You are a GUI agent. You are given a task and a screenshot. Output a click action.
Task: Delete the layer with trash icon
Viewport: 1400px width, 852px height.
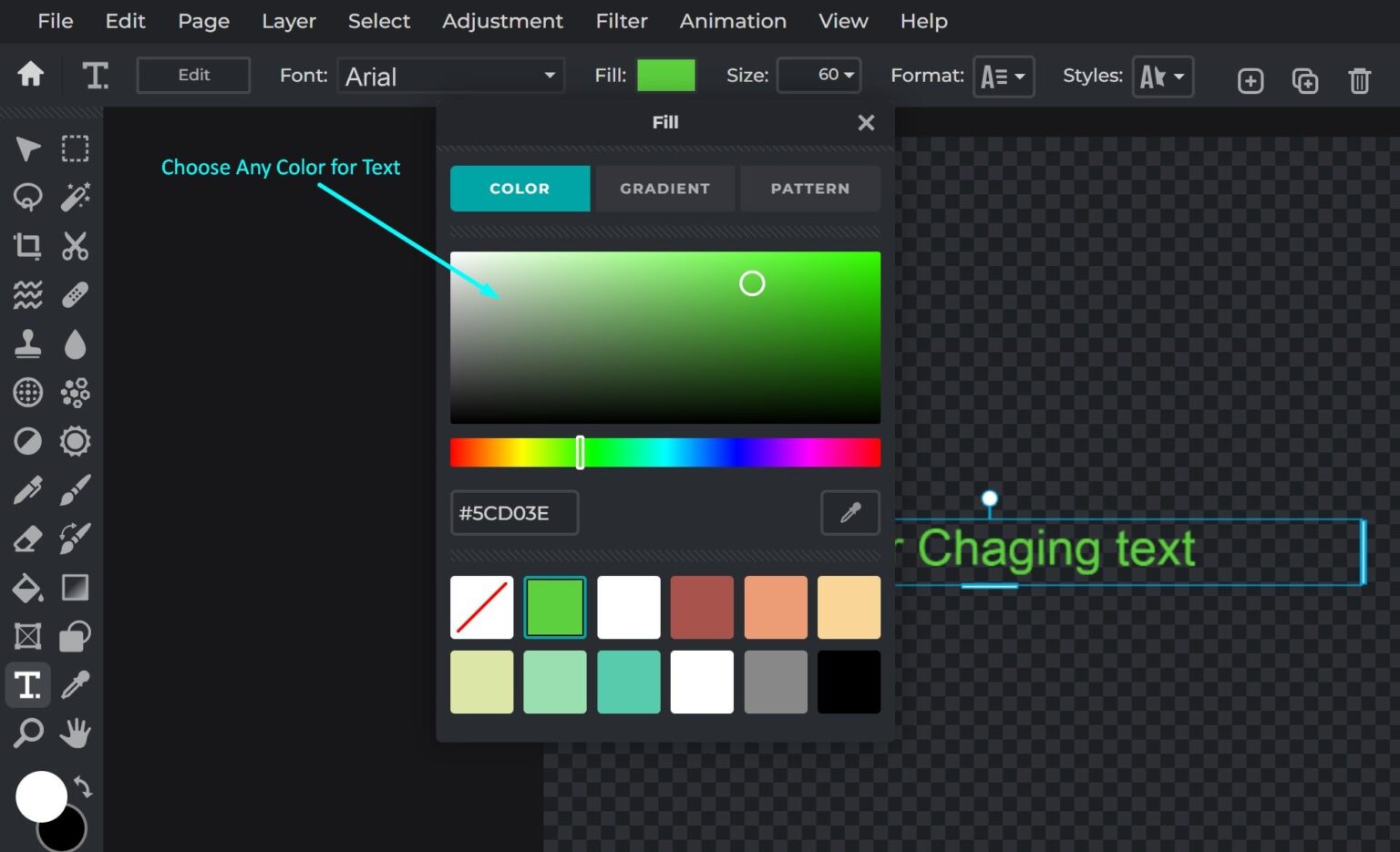point(1359,80)
